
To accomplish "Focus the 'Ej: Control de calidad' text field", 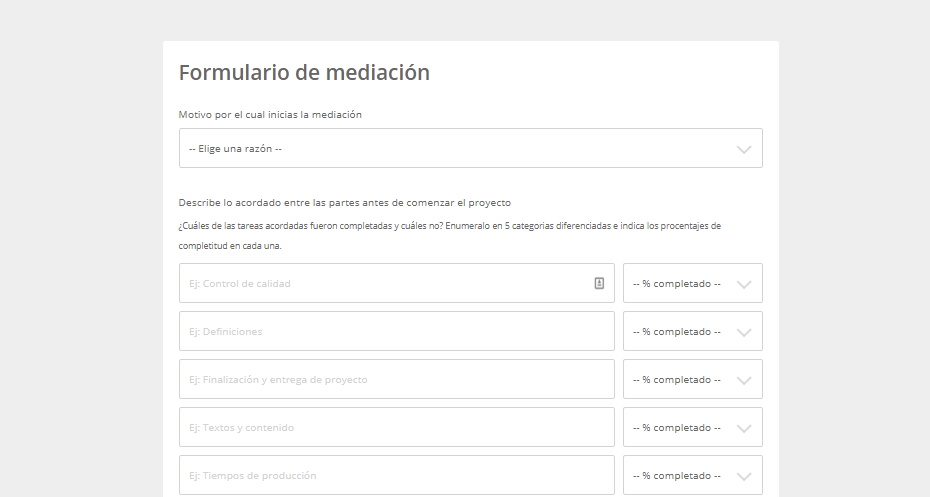I will coord(397,283).
